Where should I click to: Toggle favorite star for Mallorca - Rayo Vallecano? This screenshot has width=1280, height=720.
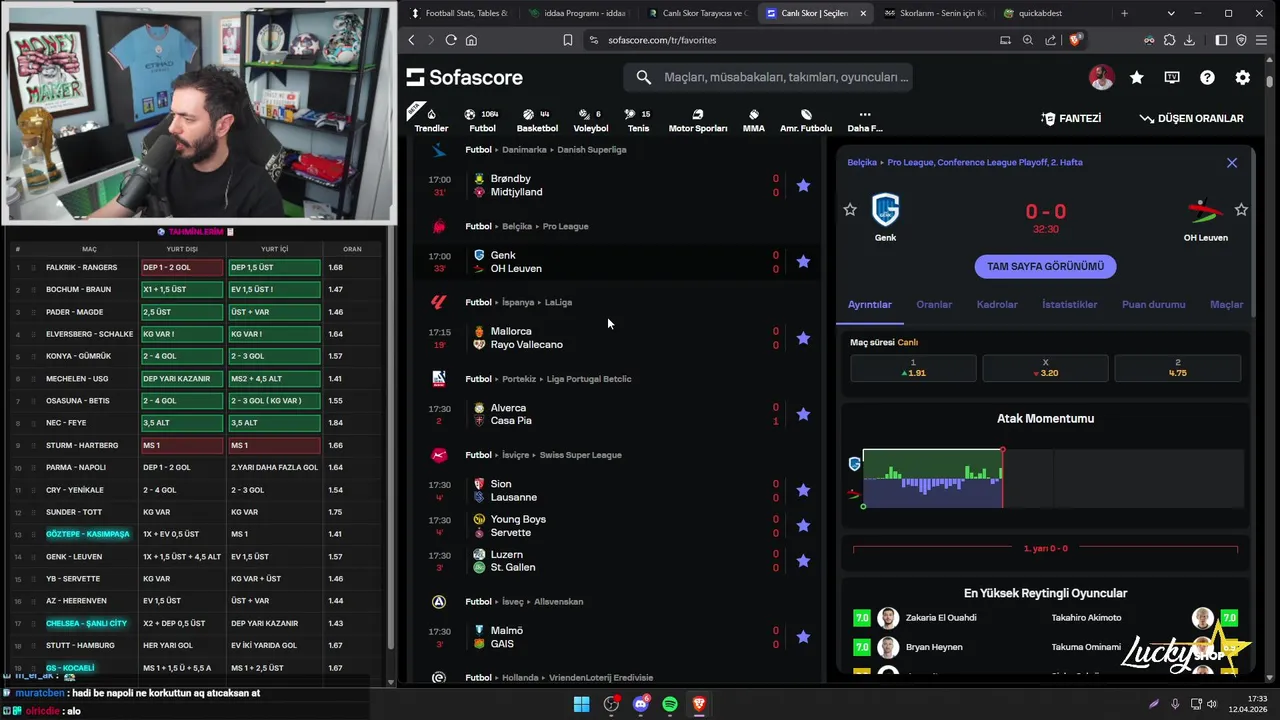(803, 338)
